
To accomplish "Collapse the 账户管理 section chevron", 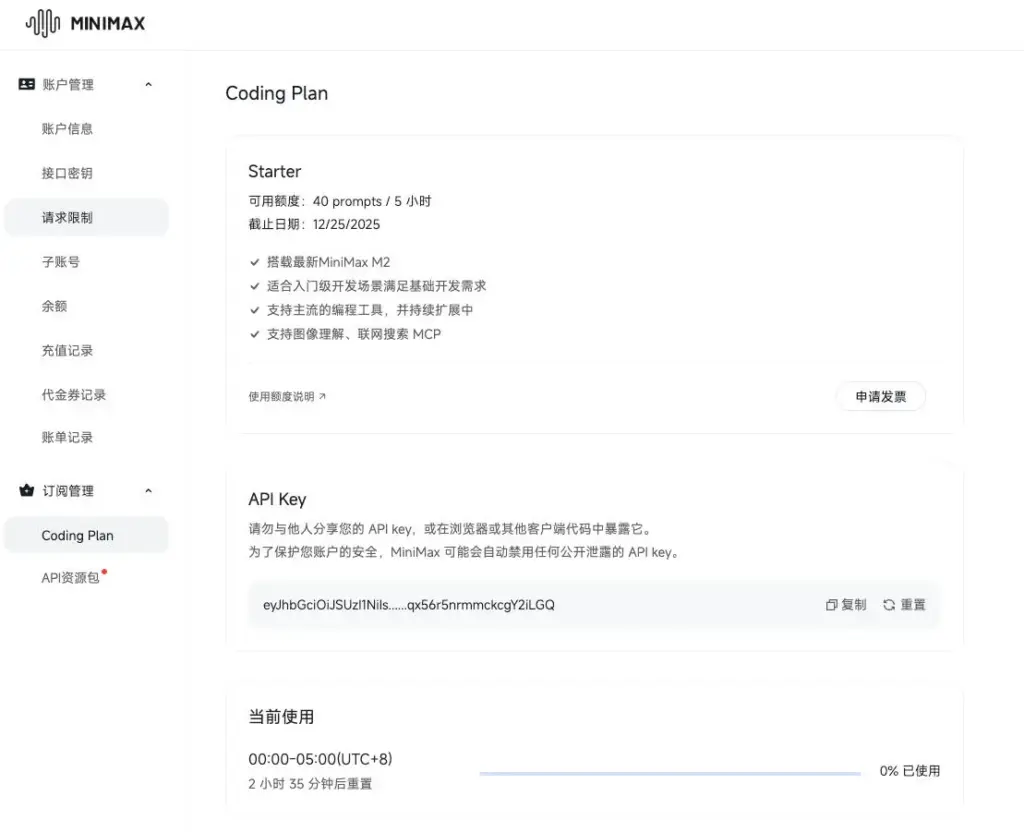I will (x=149, y=85).
